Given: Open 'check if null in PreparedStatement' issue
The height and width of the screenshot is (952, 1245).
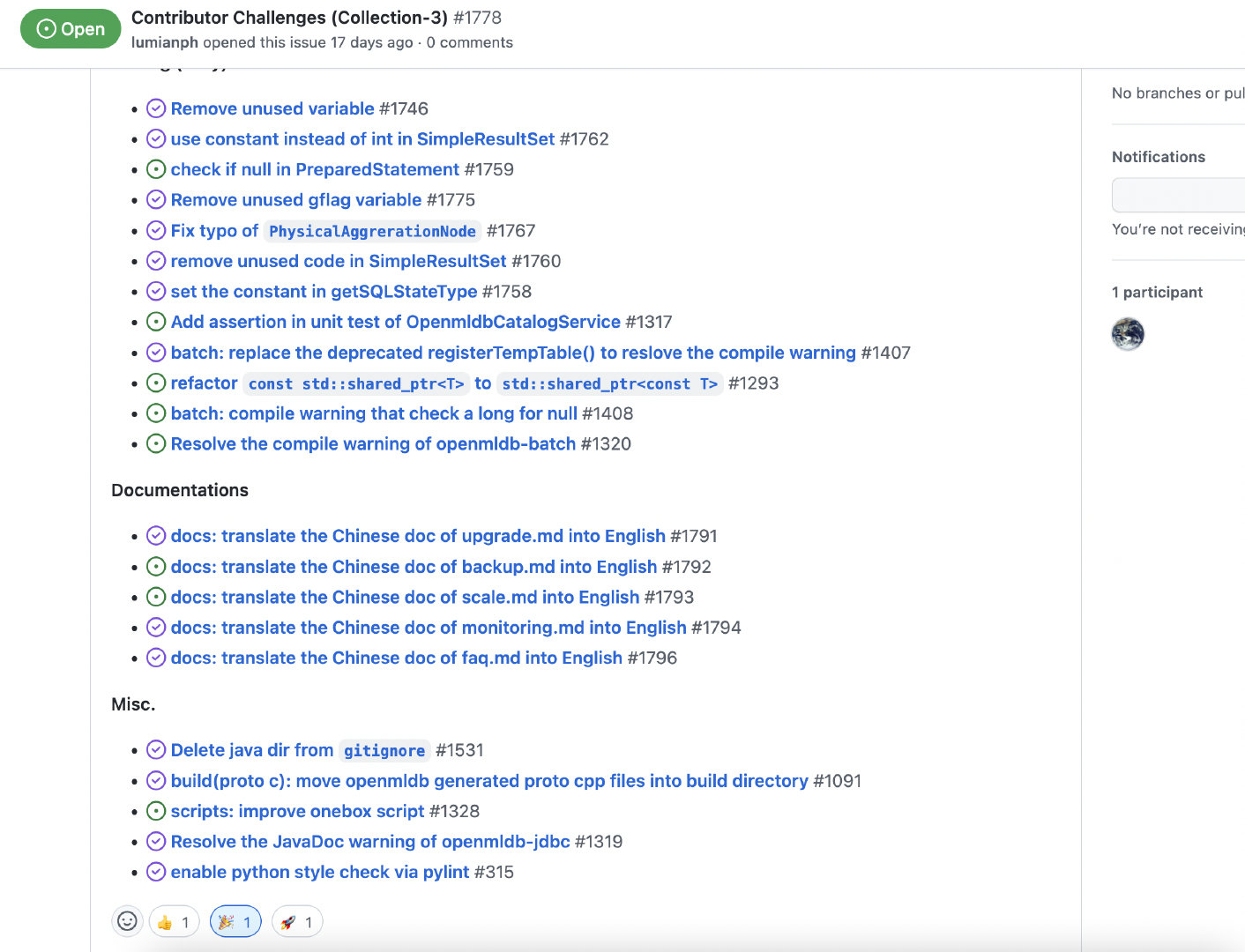Looking at the screenshot, I should pos(315,169).
